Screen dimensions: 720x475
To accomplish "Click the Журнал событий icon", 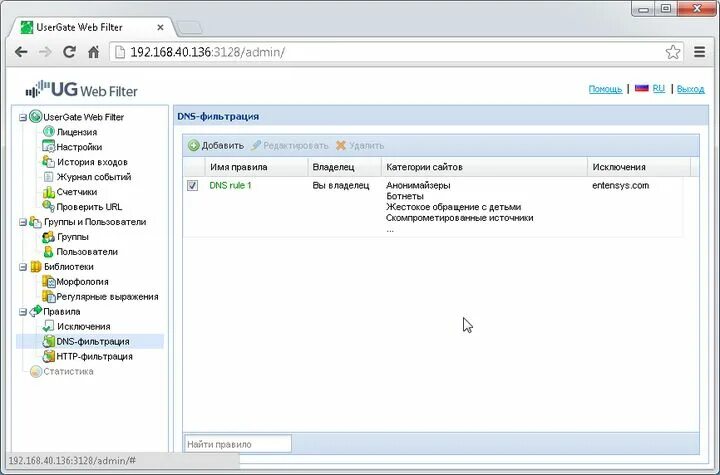I will (49, 177).
